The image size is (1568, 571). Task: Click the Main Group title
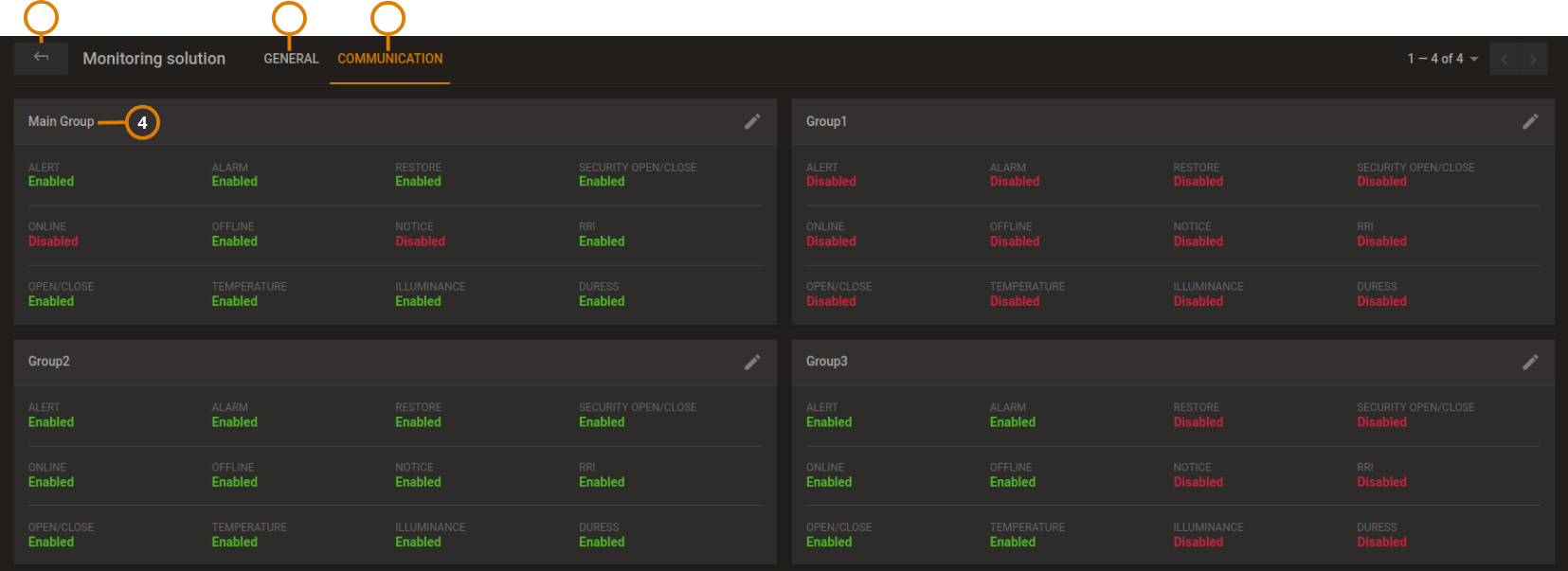pyautogui.click(x=61, y=121)
